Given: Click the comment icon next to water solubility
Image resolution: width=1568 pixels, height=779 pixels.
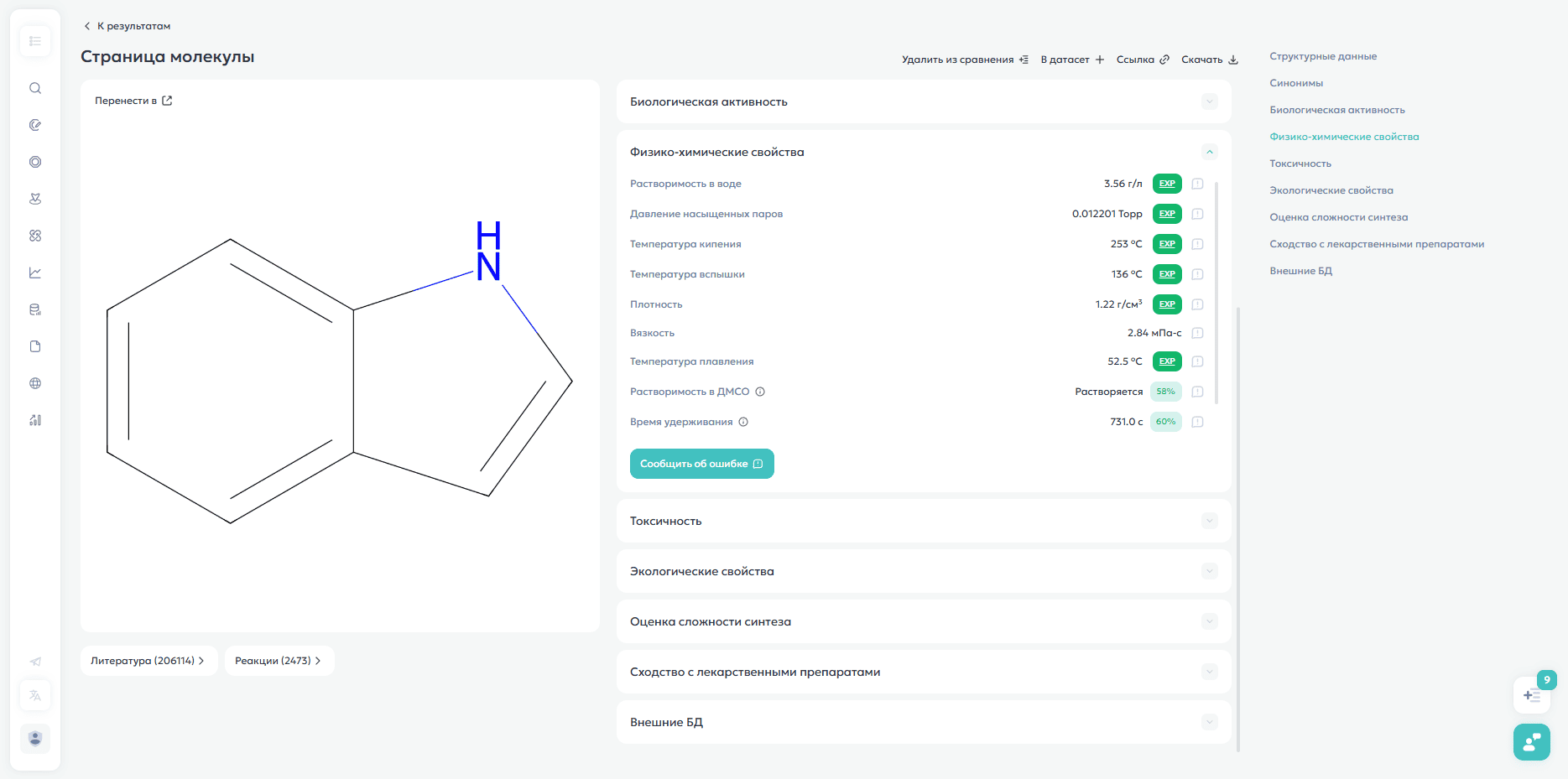Looking at the screenshot, I should coord(1197,184).
